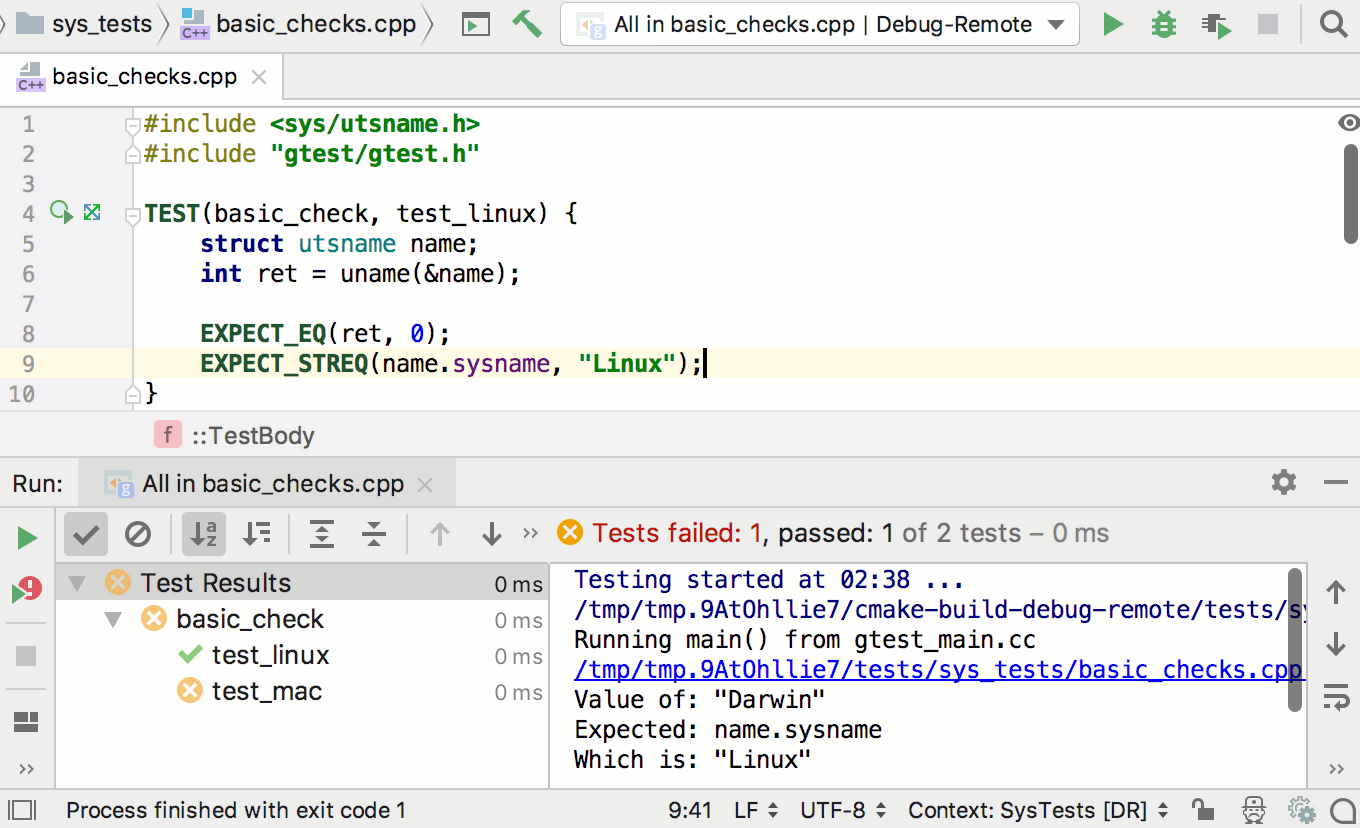Click editor vertical scrollbar

(1351, 193)
